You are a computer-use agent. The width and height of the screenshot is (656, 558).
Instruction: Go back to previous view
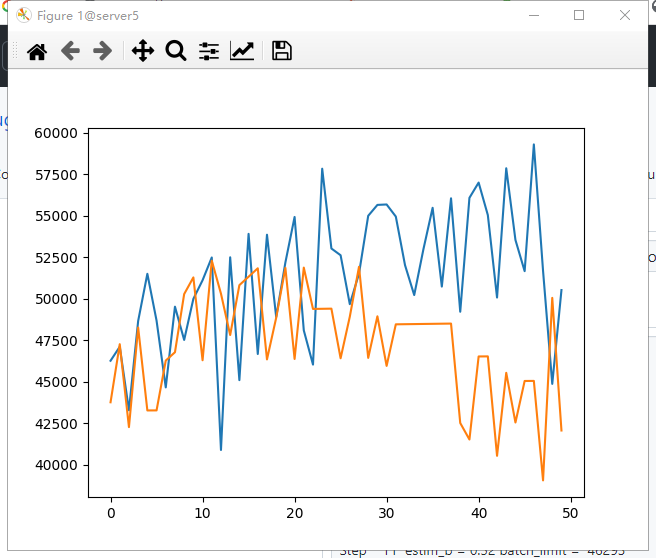(70, 51)
